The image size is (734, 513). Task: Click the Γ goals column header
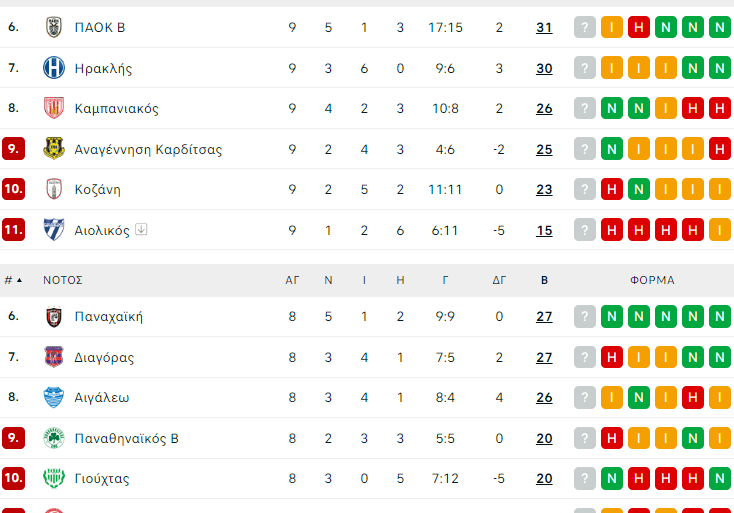pyautogui.click(x=445, y=280)
